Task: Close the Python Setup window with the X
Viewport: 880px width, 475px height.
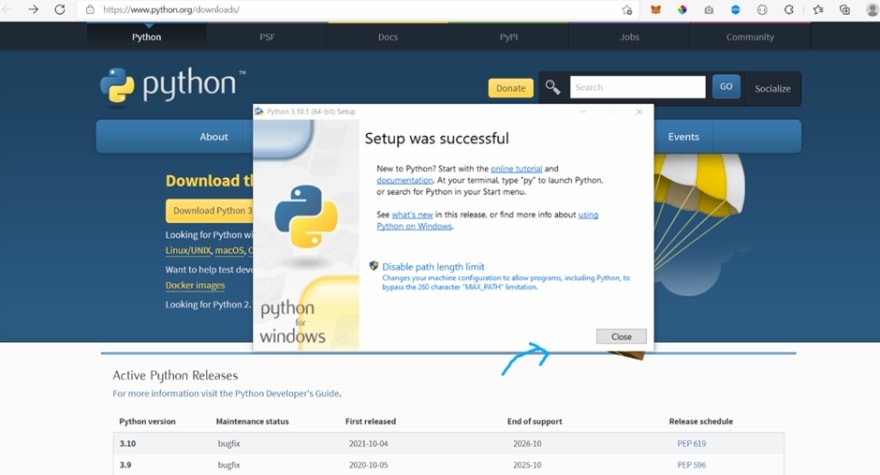Action: pos(639,112)
